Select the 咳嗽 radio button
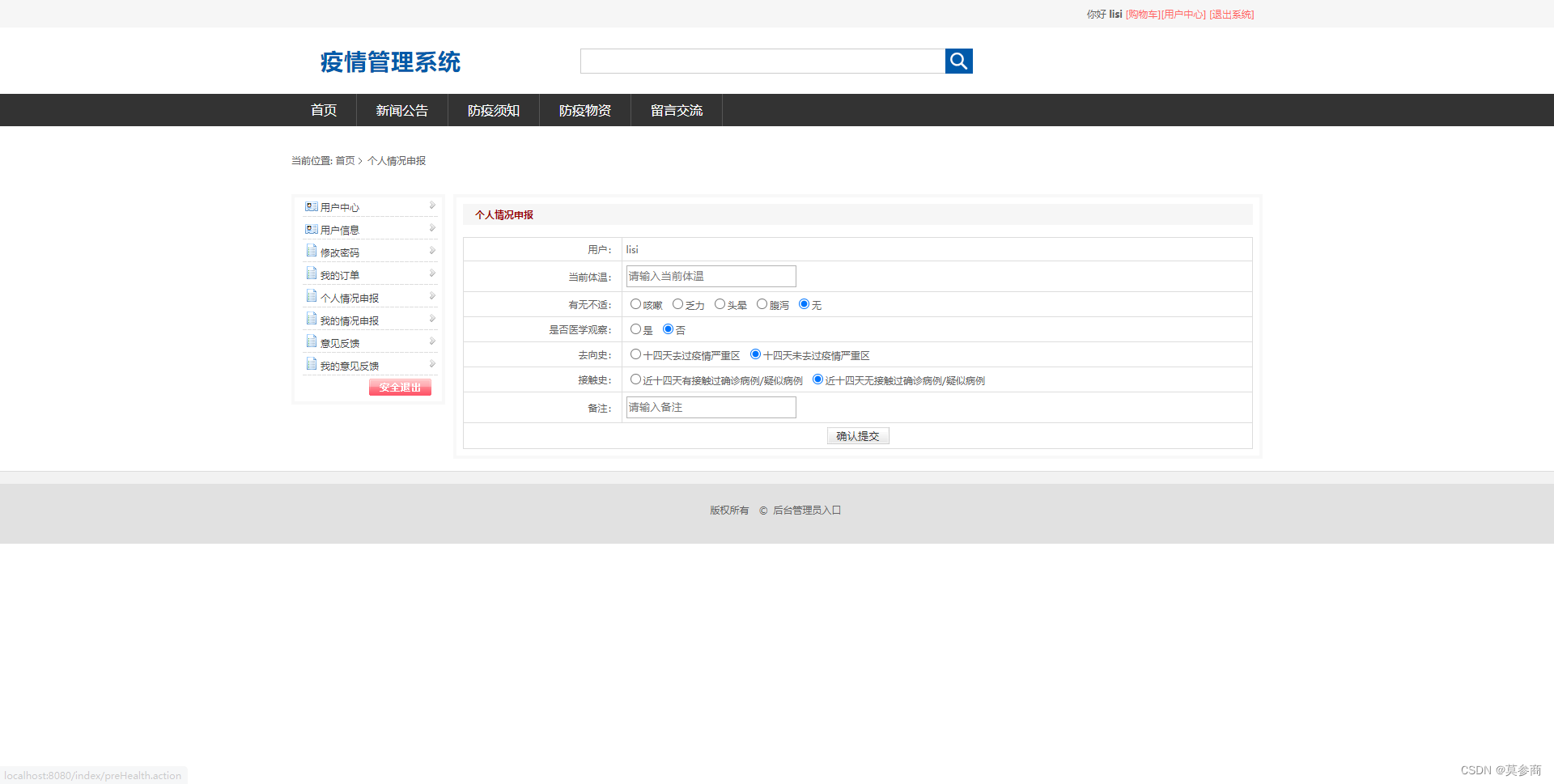 click(x=635, y=304)
